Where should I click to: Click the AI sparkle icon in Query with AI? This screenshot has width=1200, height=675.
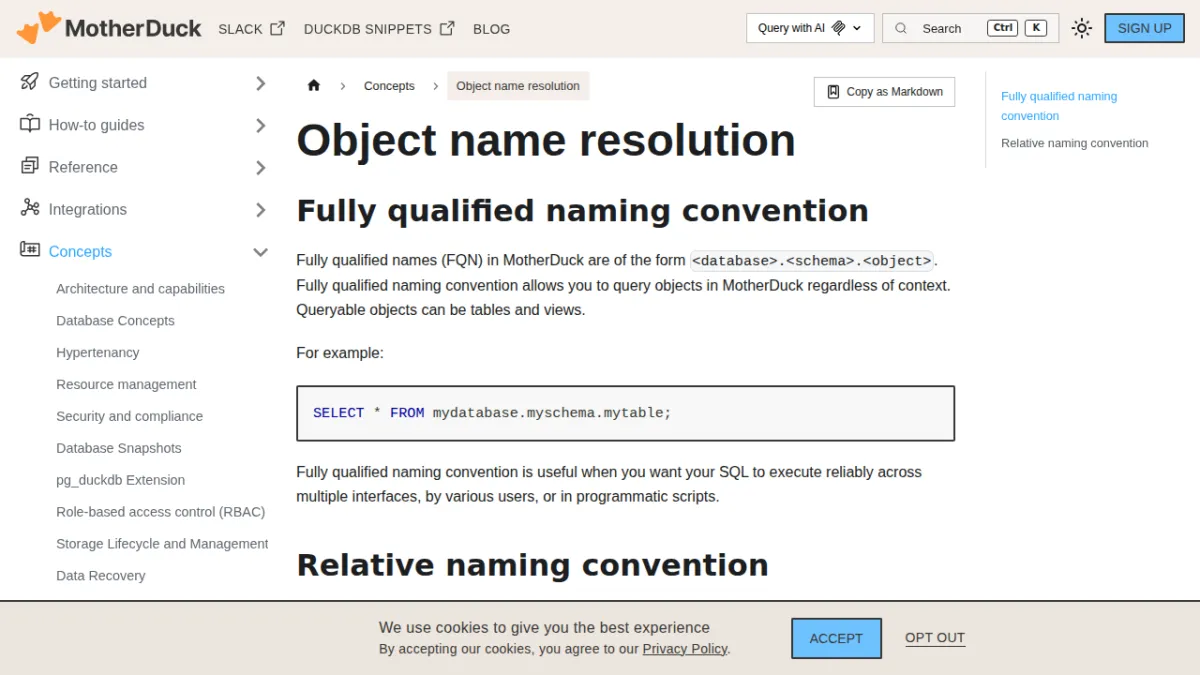838,28
